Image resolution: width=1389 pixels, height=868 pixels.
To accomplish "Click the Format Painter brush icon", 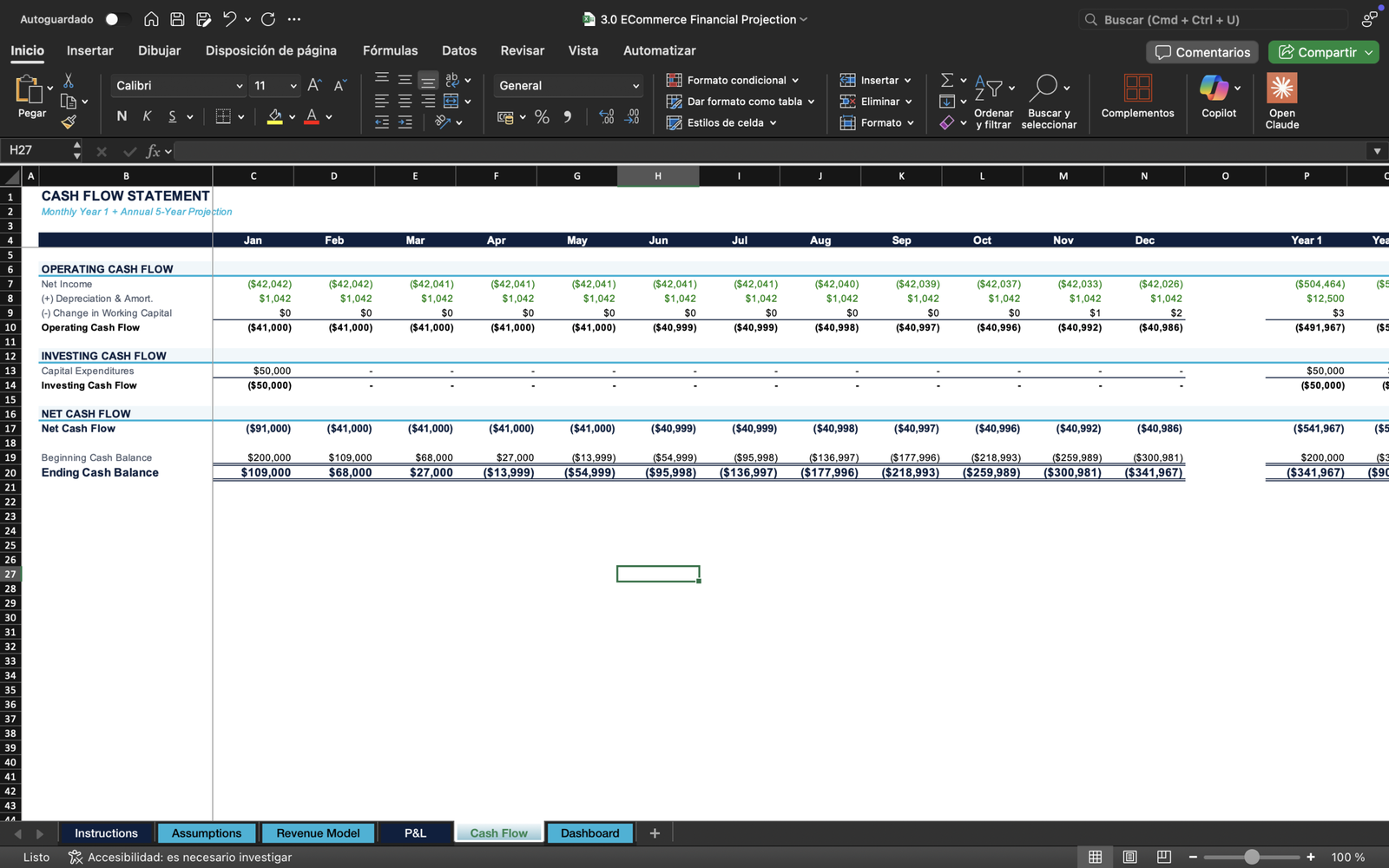I will pos(69,122).
